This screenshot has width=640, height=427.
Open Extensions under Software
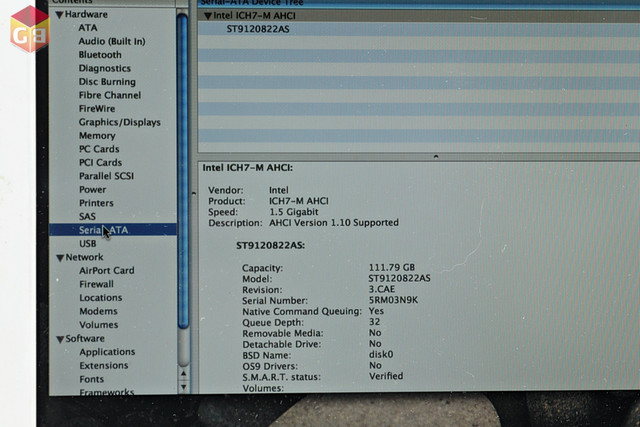(104, 365)
